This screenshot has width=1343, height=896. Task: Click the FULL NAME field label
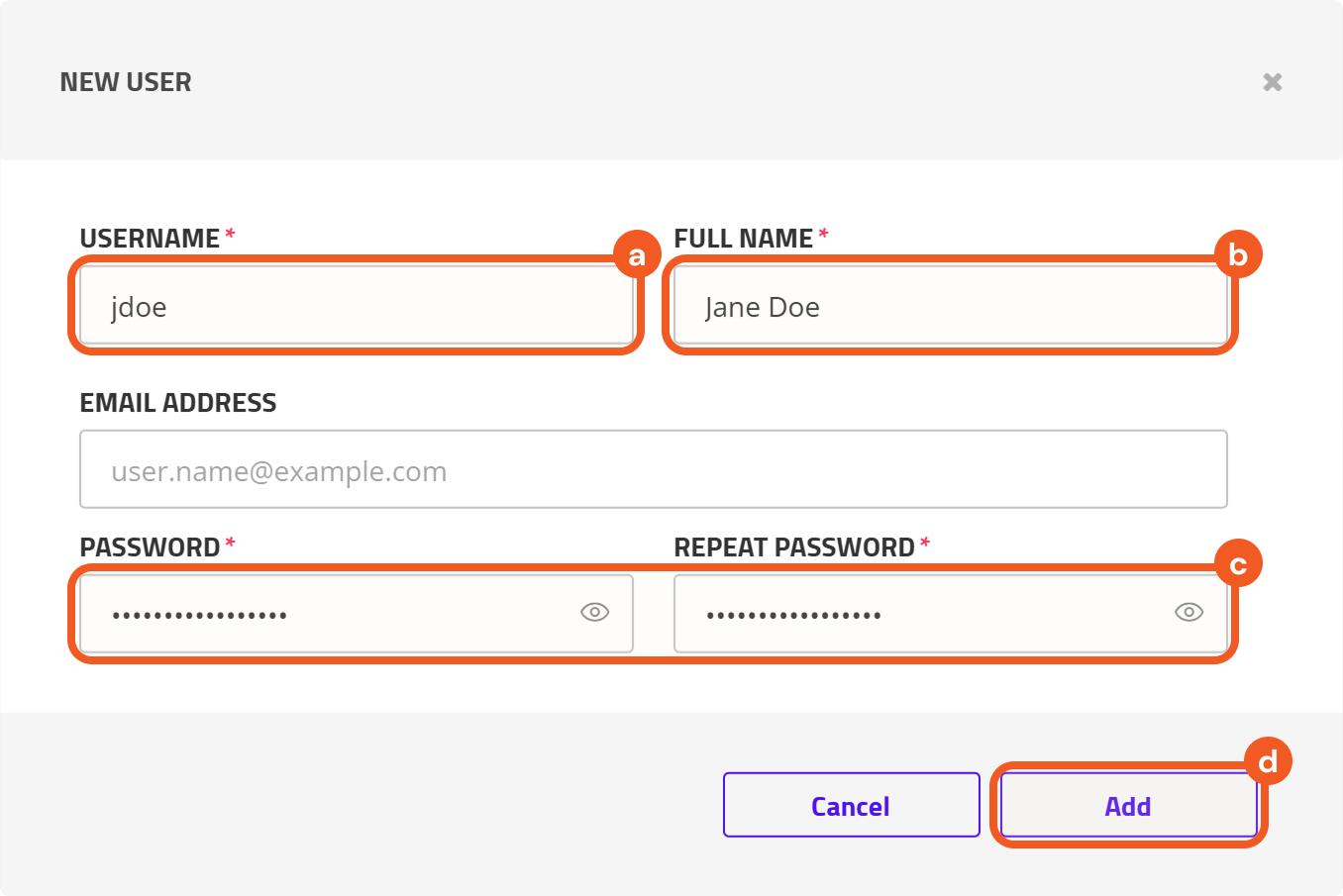coord(743,239)
